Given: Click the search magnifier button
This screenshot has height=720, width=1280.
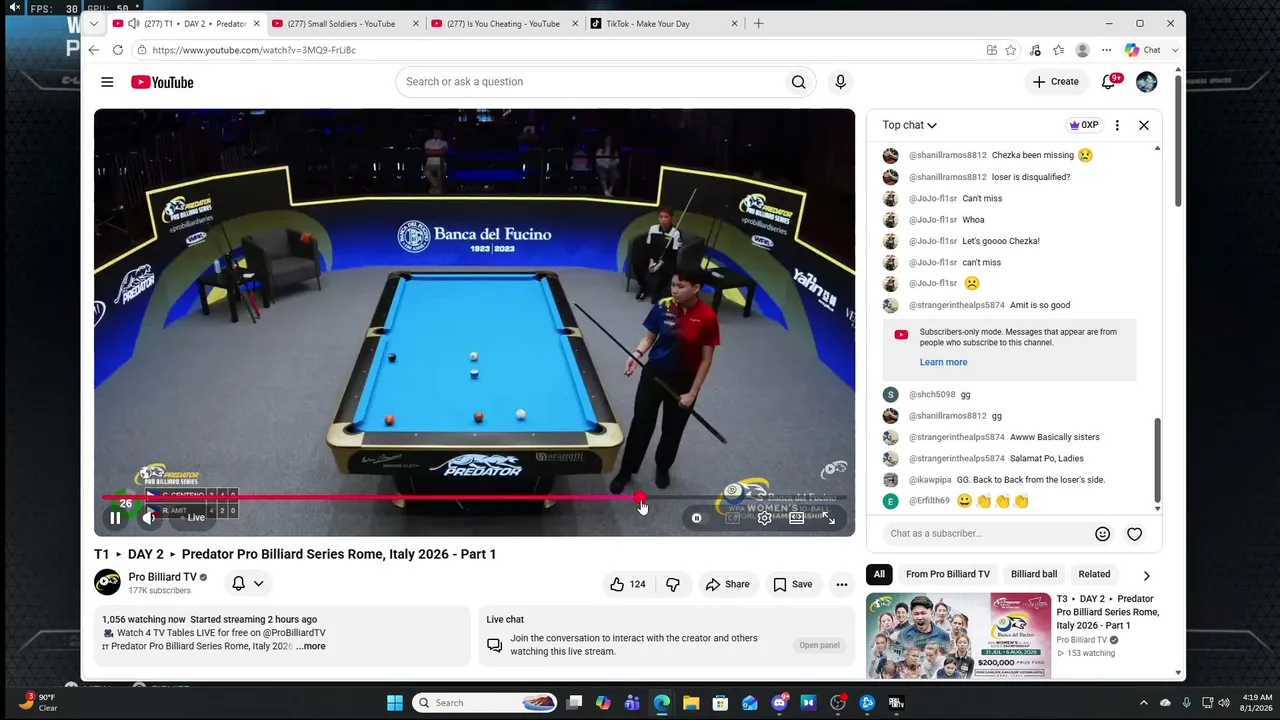Looking at the screenshot, I should point(798,82).
